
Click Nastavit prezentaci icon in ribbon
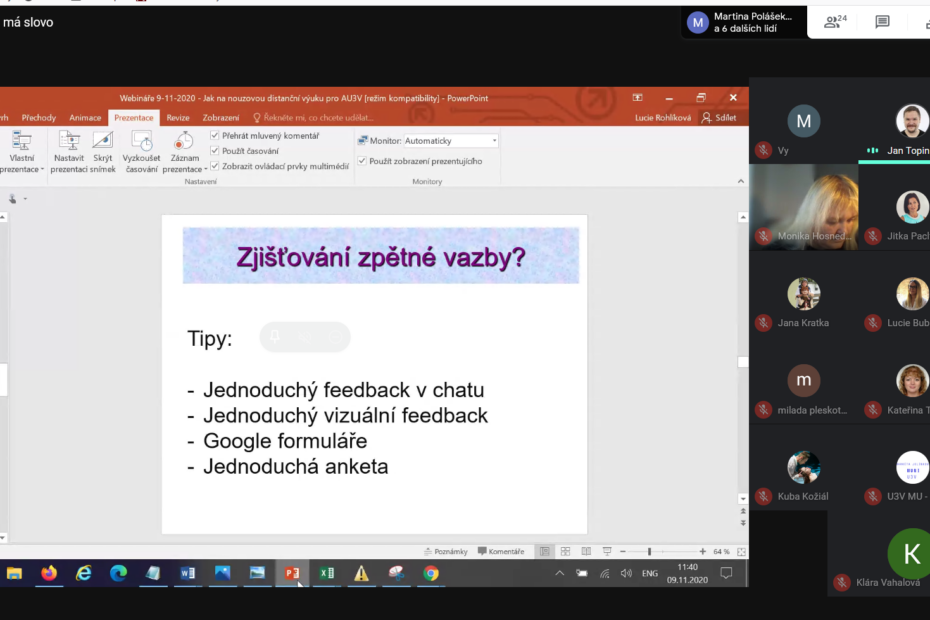[69, 142]
